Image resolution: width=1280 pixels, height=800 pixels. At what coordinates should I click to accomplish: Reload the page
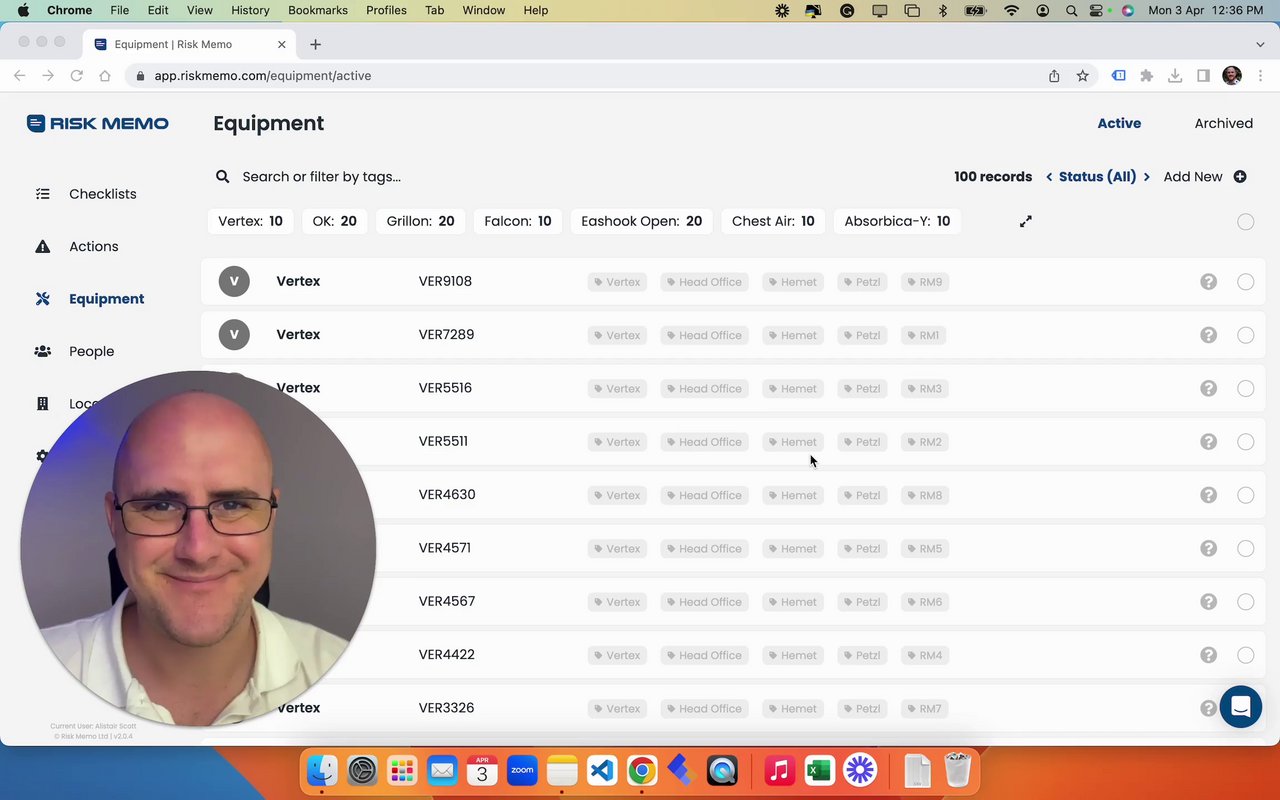(x=76, y=76)
